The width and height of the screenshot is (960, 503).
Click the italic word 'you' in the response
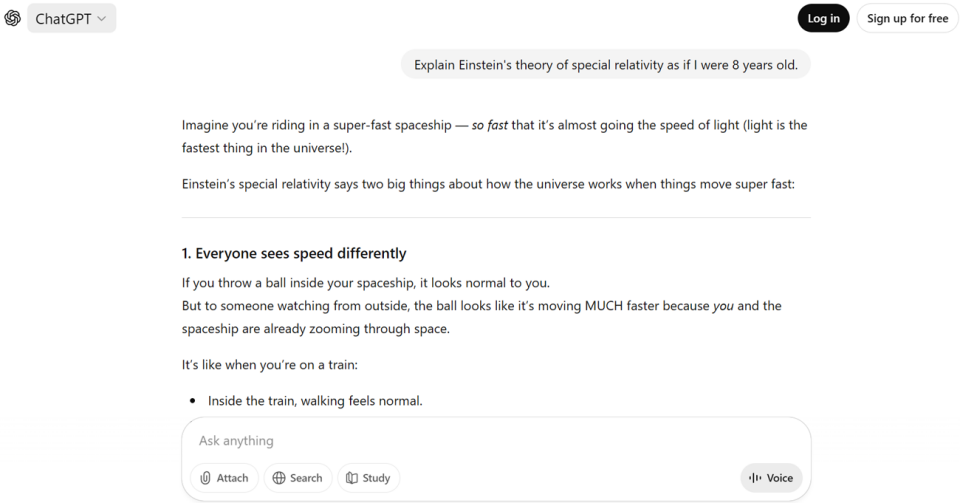[723, 305]
